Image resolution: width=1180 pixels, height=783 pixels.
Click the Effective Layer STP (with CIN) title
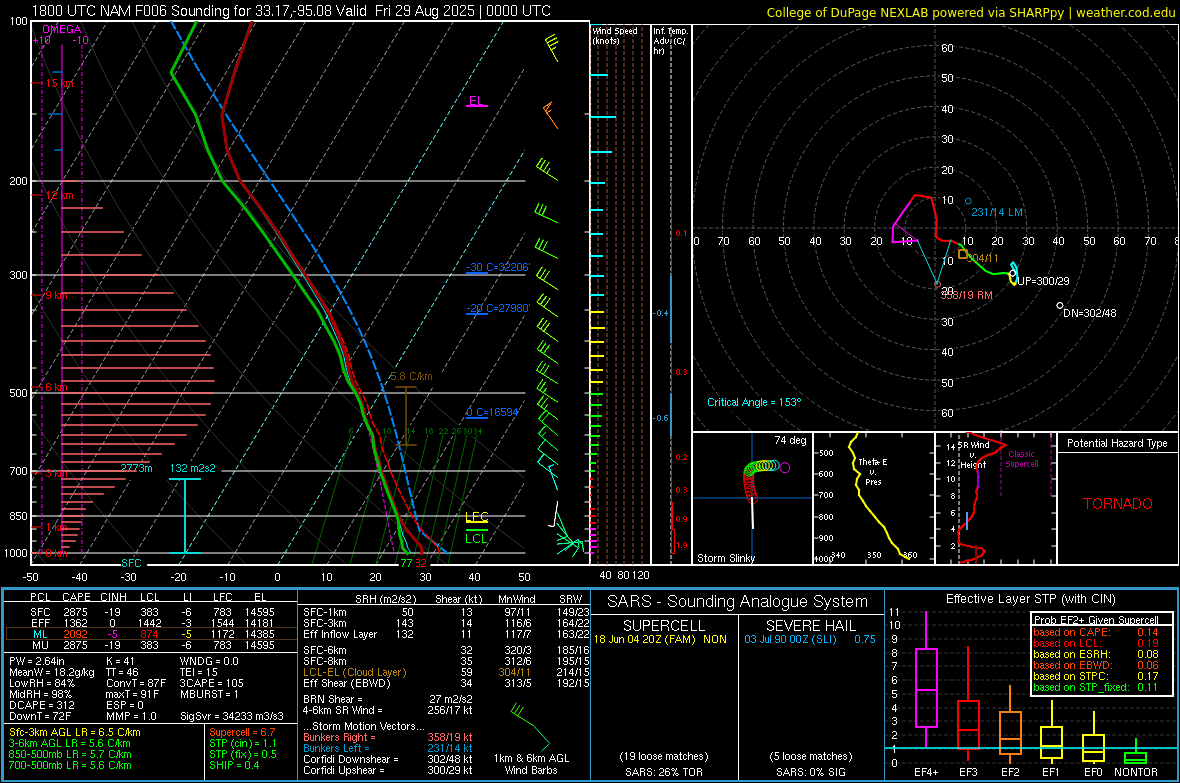click(1030, 599)
